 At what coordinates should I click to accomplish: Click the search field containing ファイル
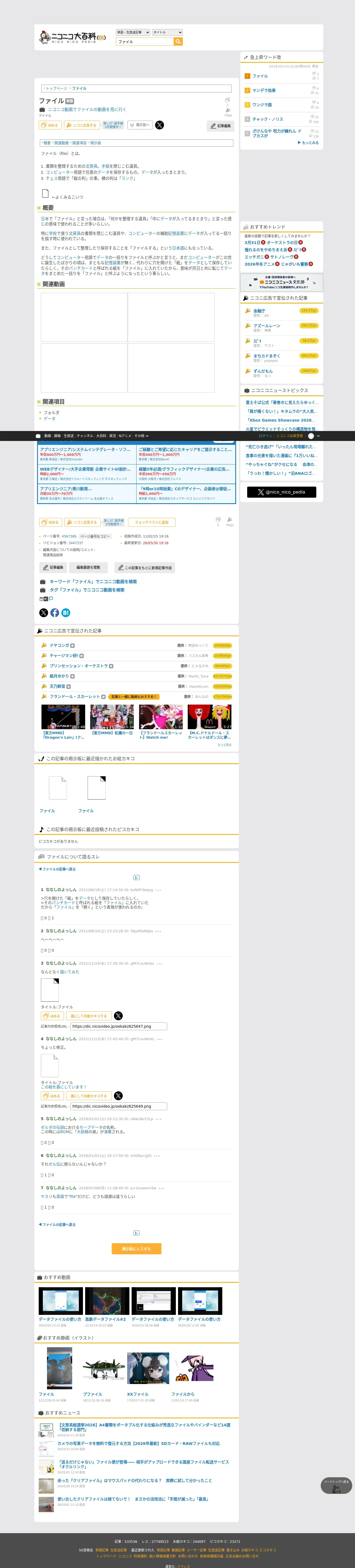coord(145,41)
